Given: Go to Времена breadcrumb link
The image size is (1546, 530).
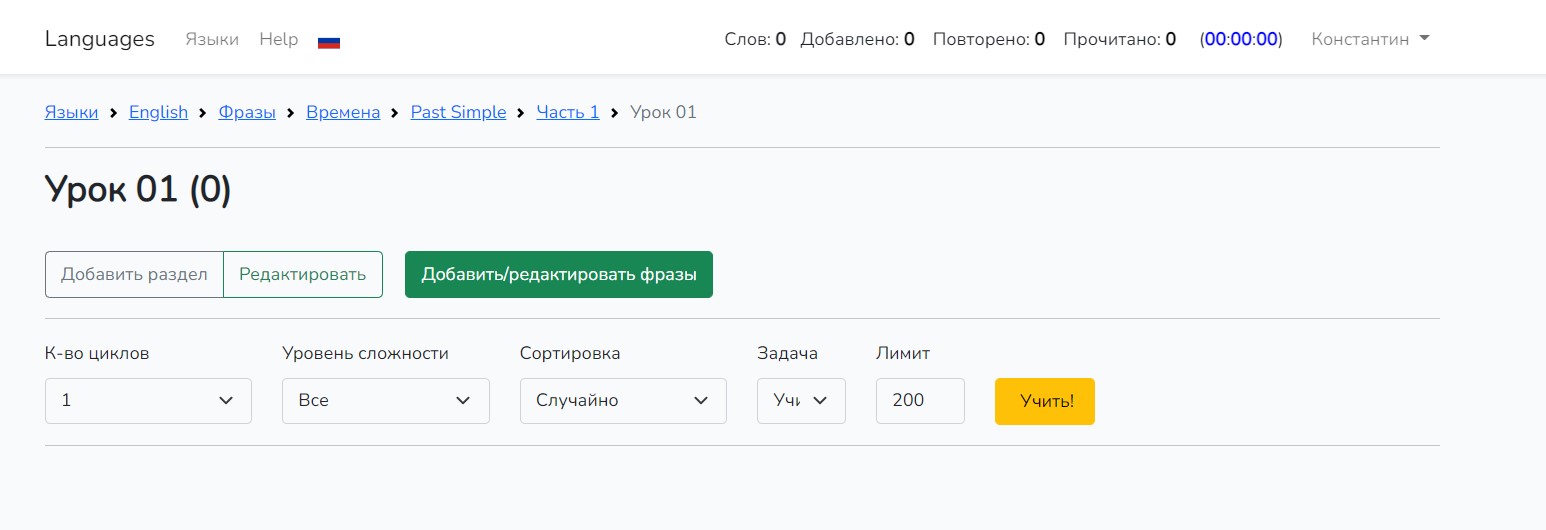Looking at the screenshot, I should click(x=343, y=112).
